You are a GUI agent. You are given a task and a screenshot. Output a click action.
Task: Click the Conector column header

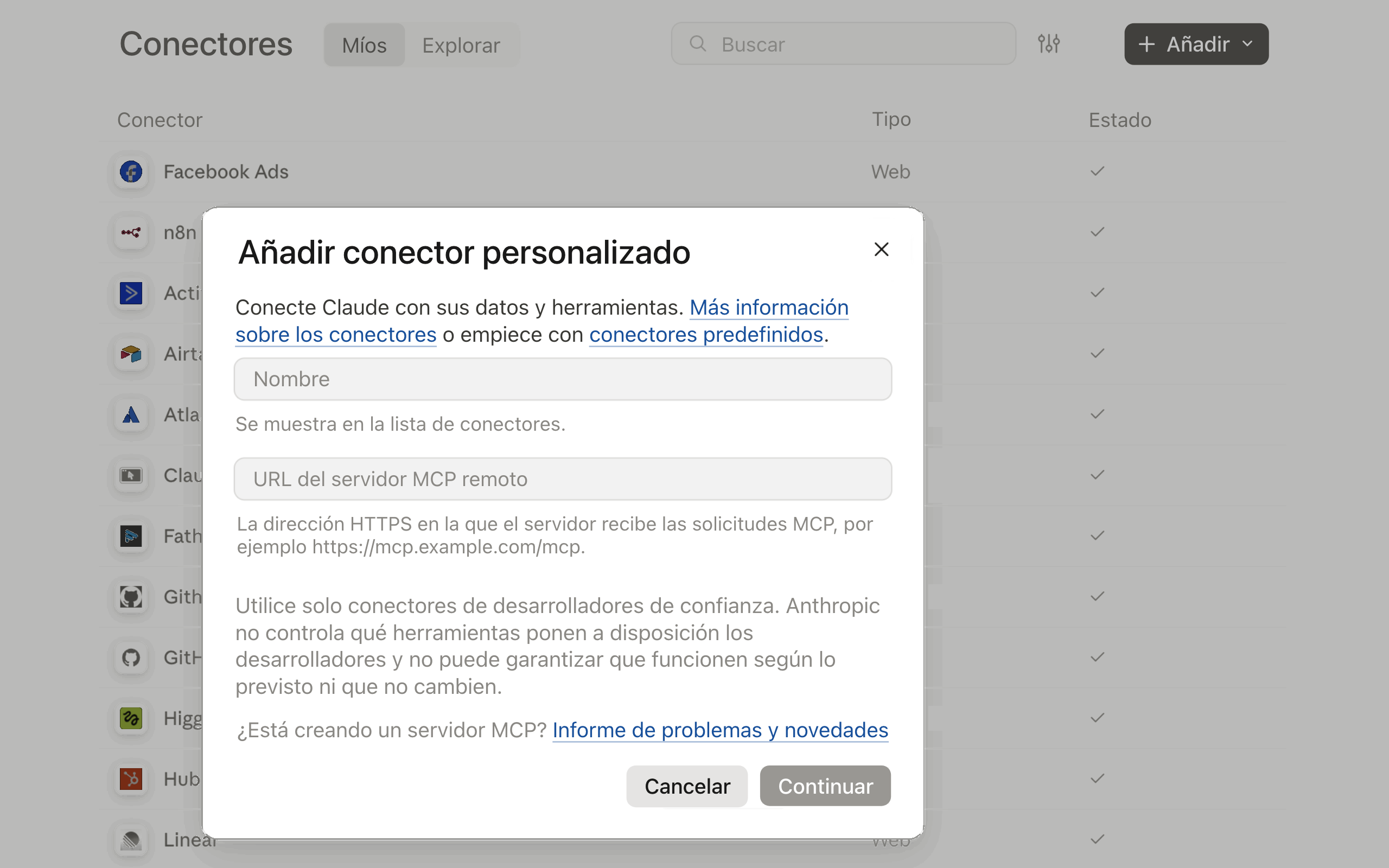160,120
